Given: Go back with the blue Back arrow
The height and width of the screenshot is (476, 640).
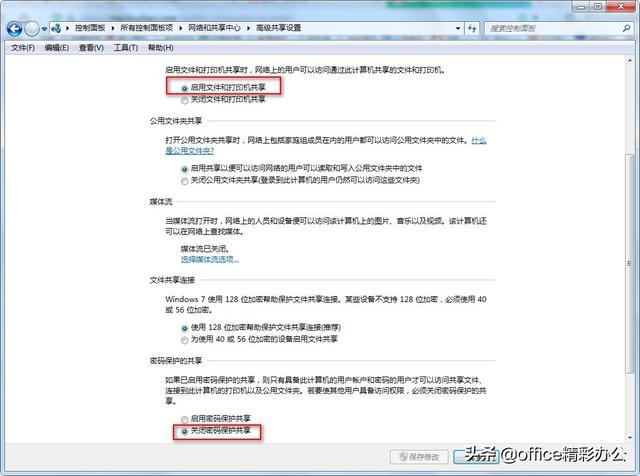Looking at the screenshot, I should 15,29.
